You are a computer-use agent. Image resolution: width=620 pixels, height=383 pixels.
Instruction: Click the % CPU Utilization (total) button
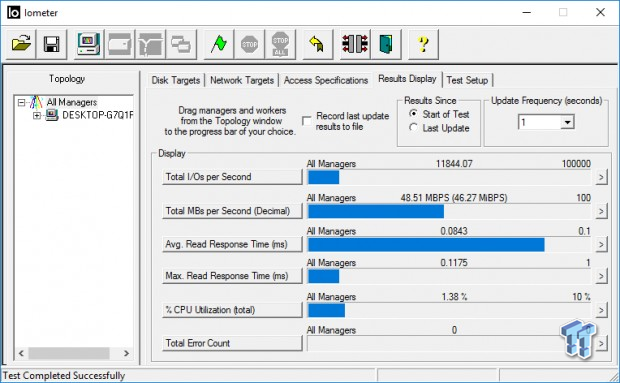point(232,310)
